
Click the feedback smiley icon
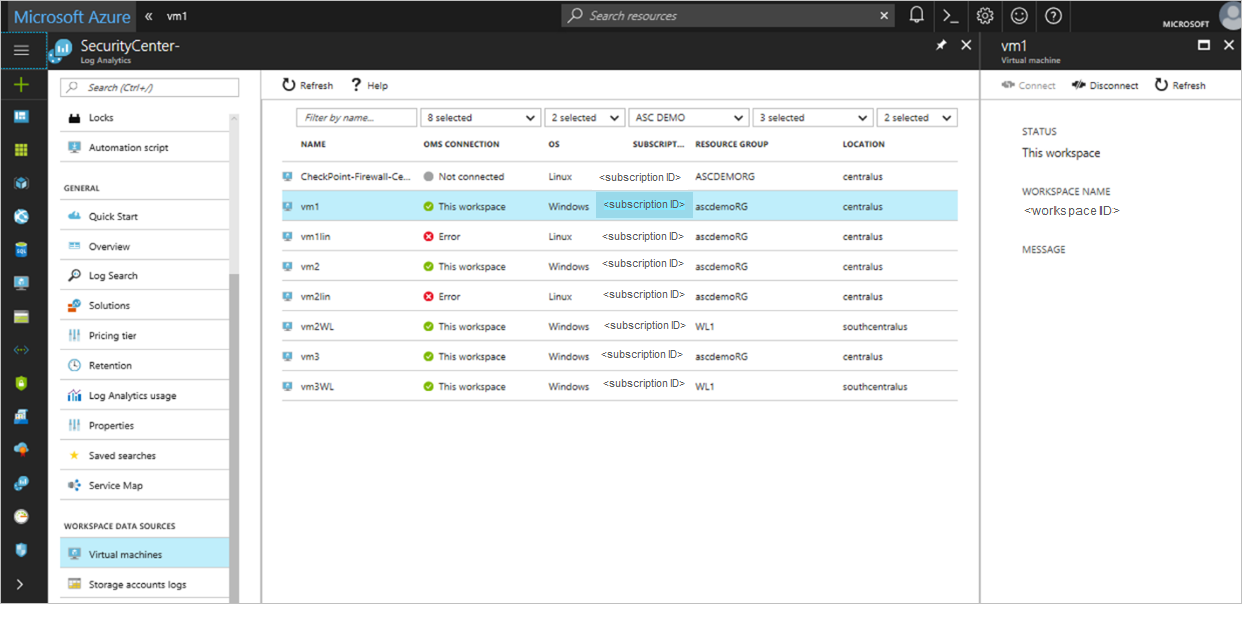coord(1019,16)
